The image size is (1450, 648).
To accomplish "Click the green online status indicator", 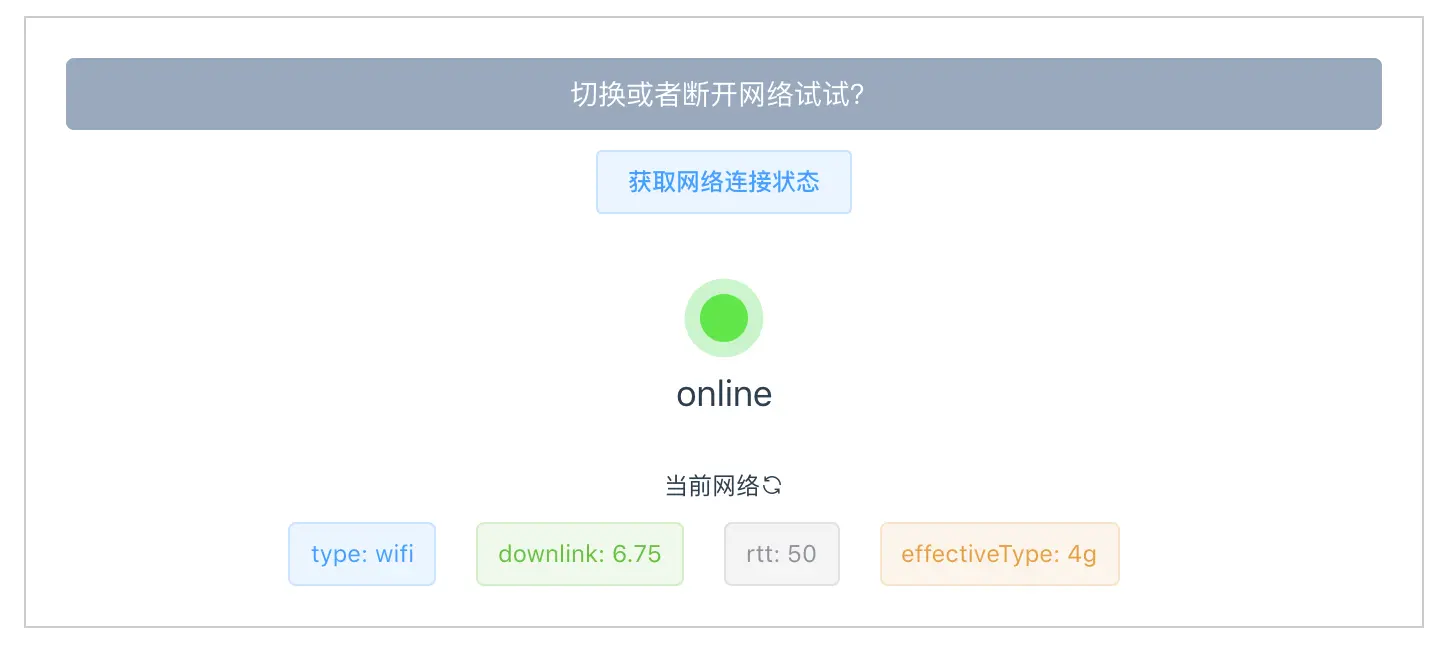I will point(724,318).
